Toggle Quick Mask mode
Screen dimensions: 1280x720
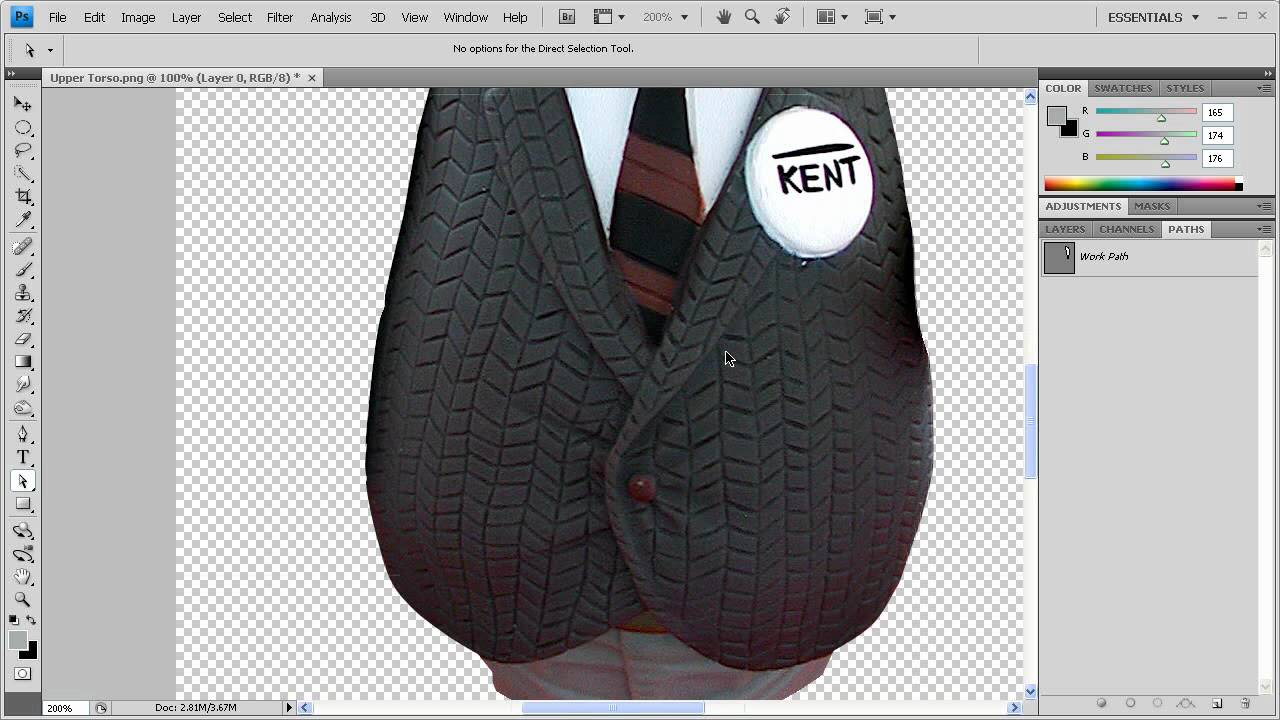click(x=23, y=674)
